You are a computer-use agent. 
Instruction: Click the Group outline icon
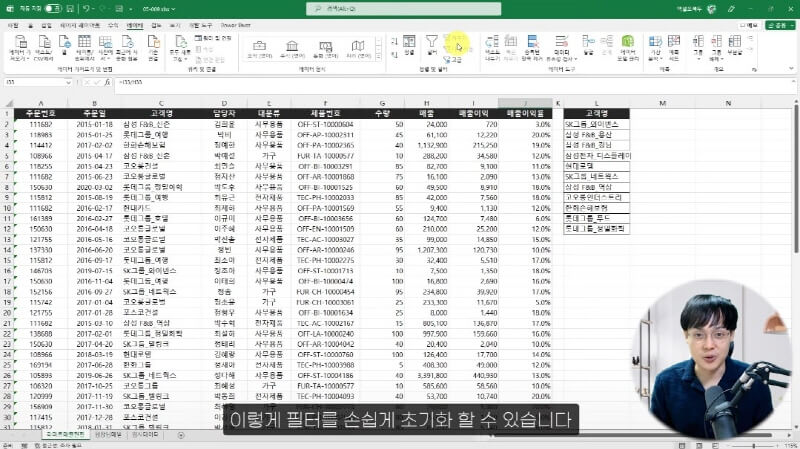(x=698, y=47)
